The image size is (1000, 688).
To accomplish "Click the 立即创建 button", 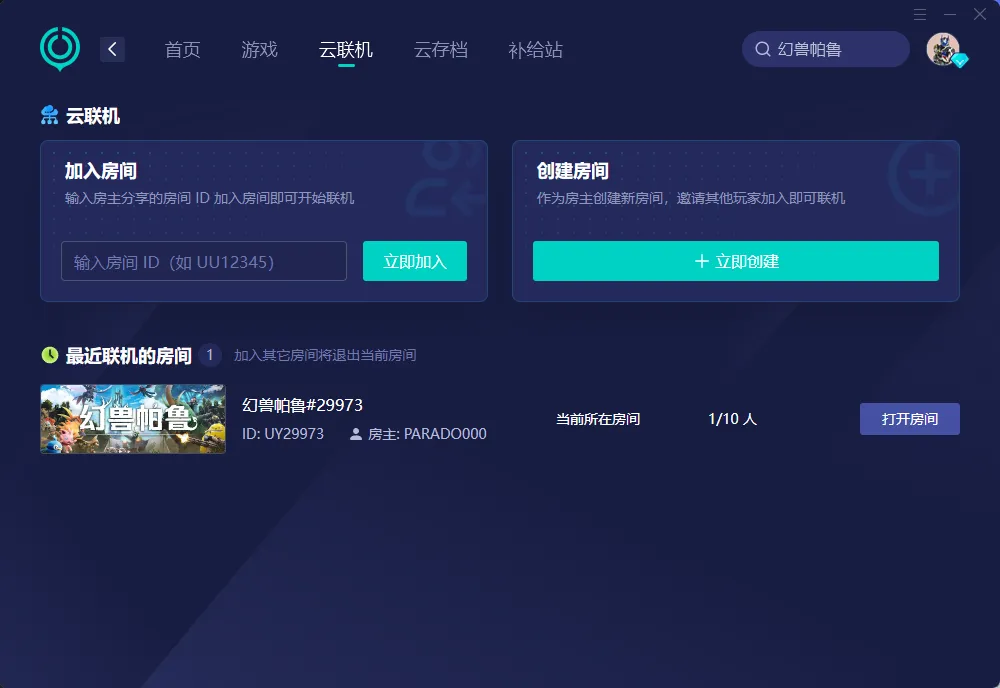I will [x=735, y=261].
